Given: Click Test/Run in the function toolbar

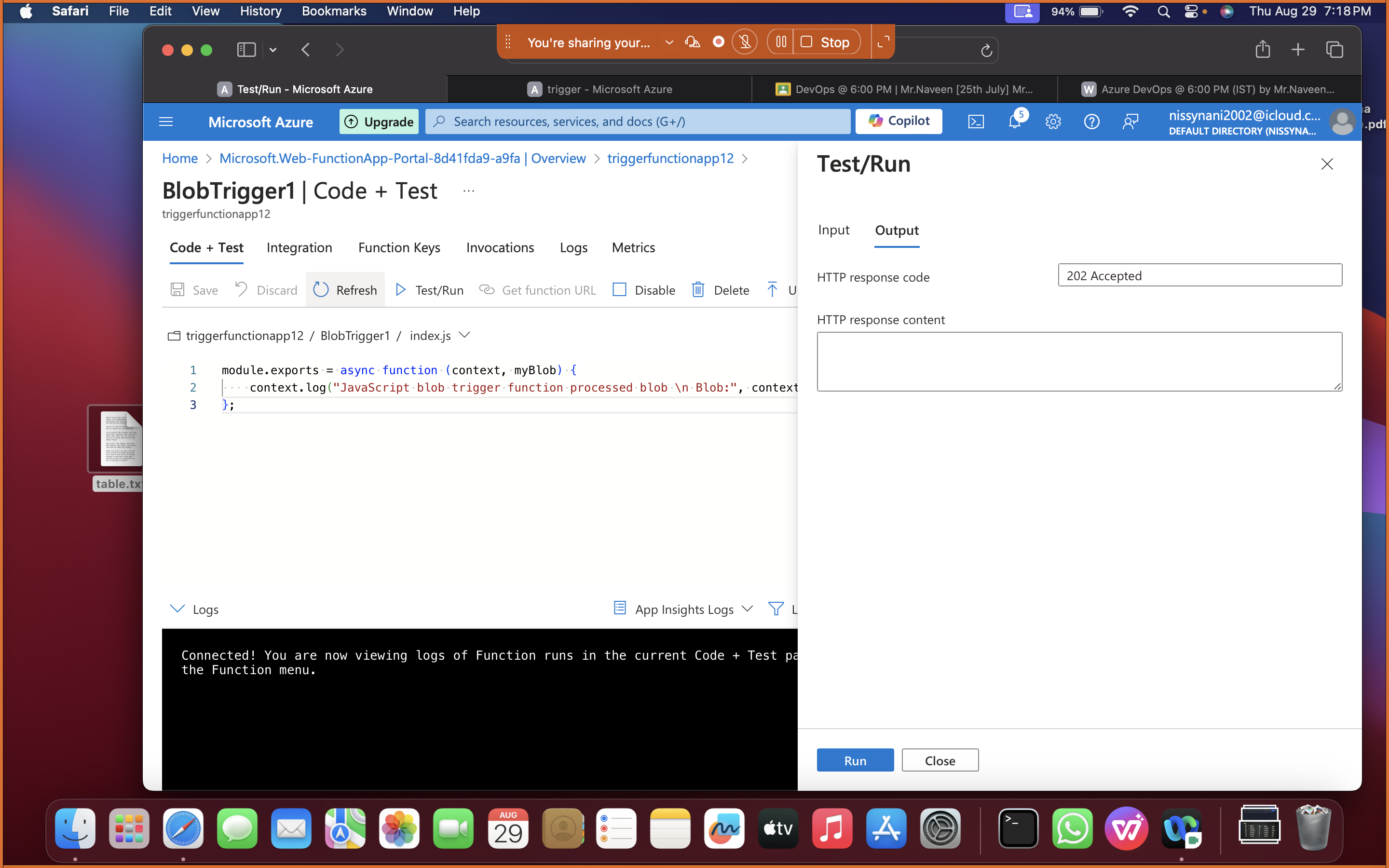Looking at the screenshot, I should click(429, 290).
